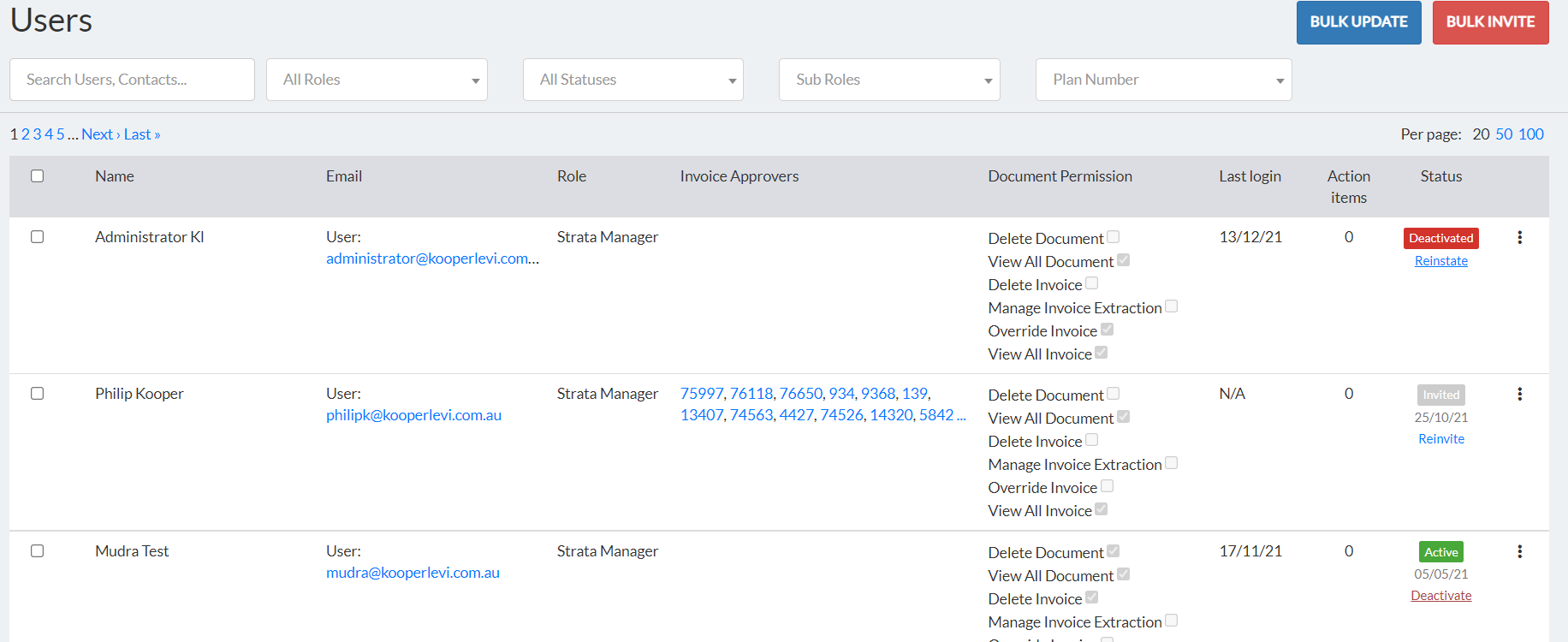Open the Plan Number dropdown
The width and height of the screenshot is (1568, 642).
(1163, 80)
